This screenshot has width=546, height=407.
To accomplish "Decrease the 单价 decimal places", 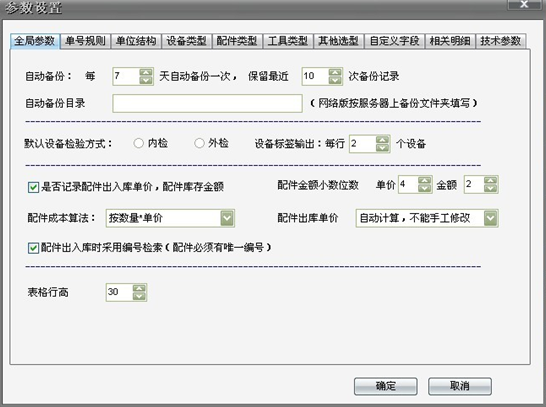I will (x=424, y=189).
